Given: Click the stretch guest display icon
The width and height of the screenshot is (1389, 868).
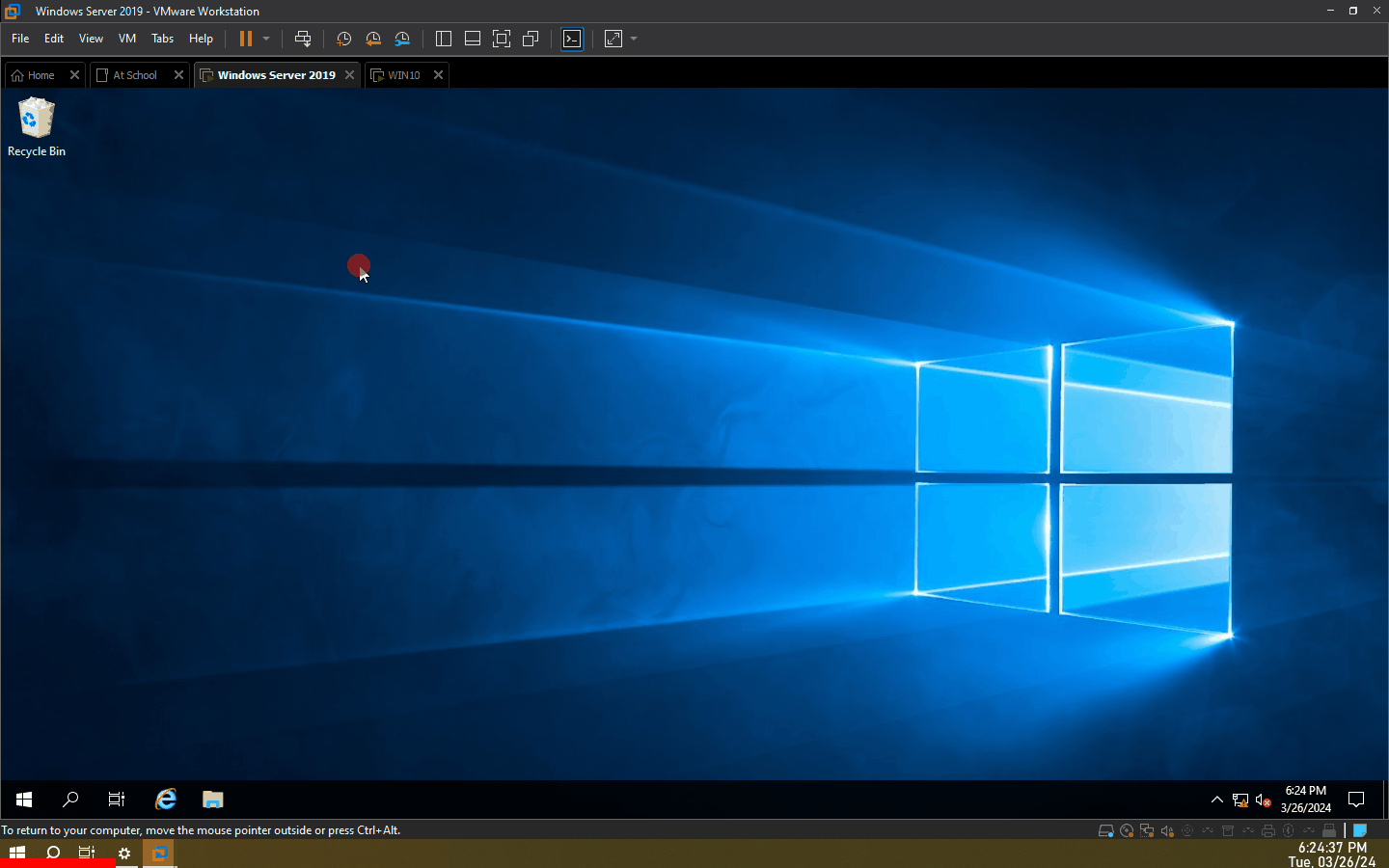Looking at the screenshot, I should (x=613, y=39).
